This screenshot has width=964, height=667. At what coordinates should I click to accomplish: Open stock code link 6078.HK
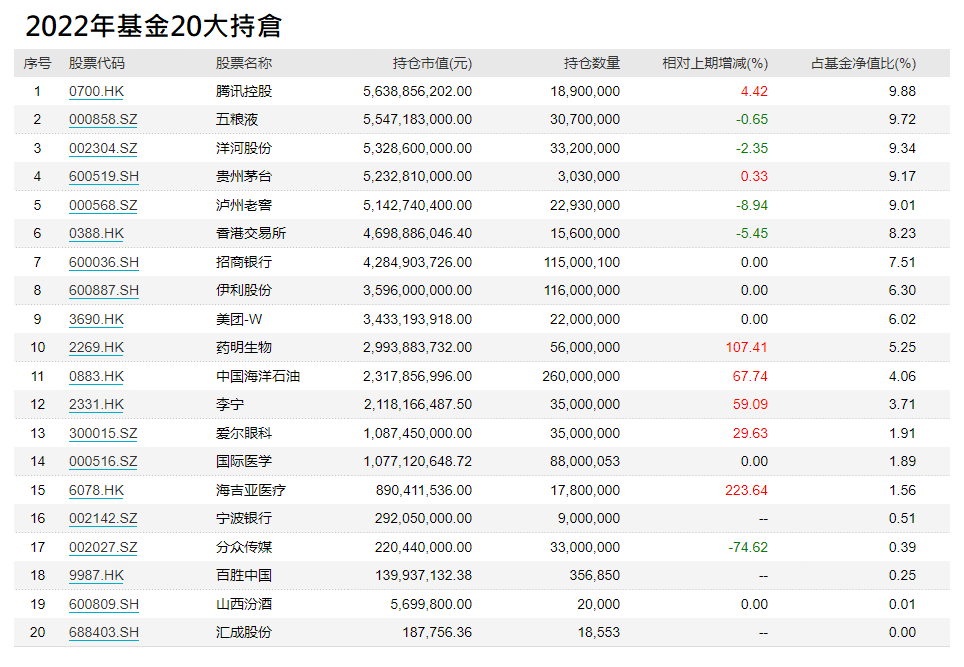point(96,491)
